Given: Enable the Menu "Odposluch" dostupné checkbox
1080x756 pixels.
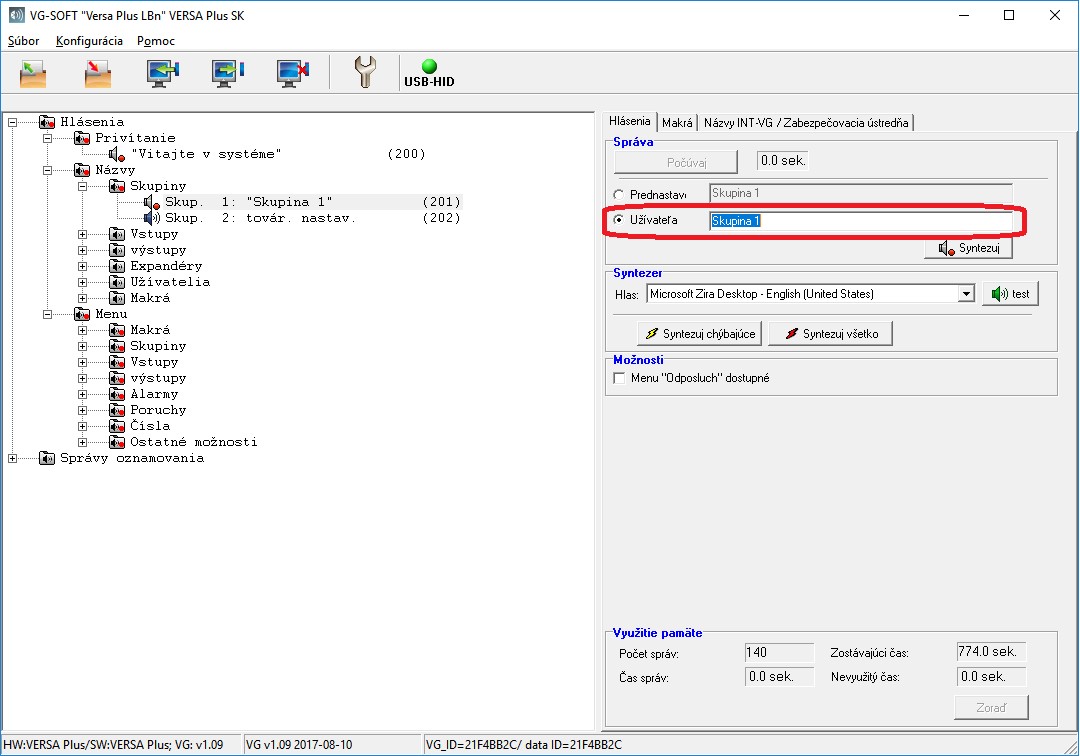Looking at the screenshot, I should point(619,379).
